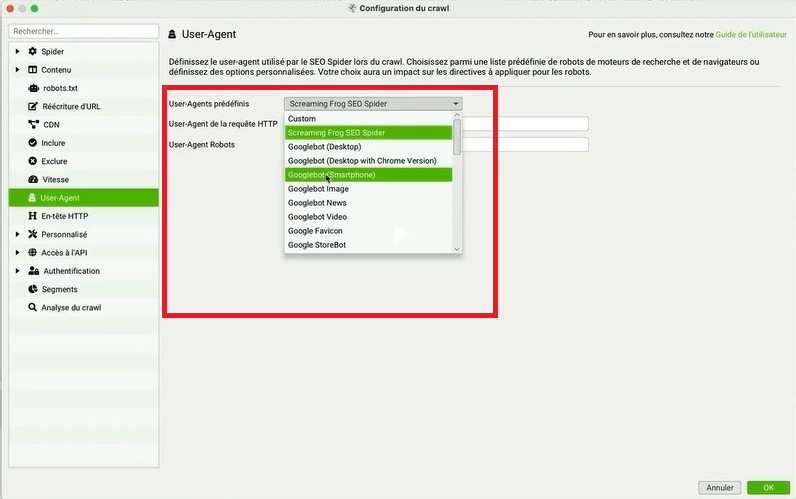Click the User-Agent de la requête HTTP field

click(525, 124)
